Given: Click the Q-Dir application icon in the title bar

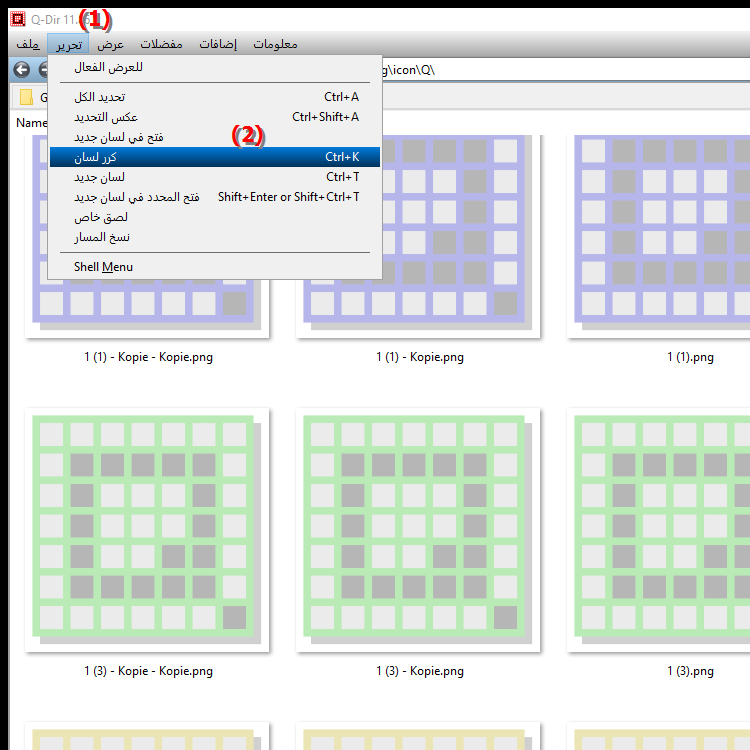Looking at the screenshot, I should coord(18,19).
